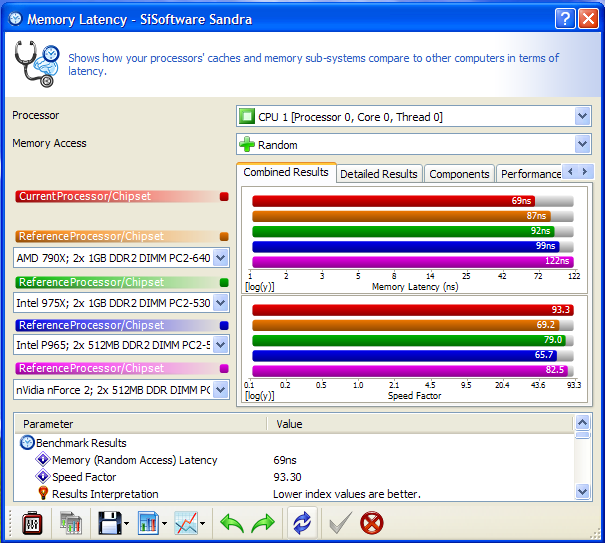This screenshot has width=605, height=543.
Task: Click the green 79.0 speed factor bar
Action: pyautogui.click(x=409, y=340)
